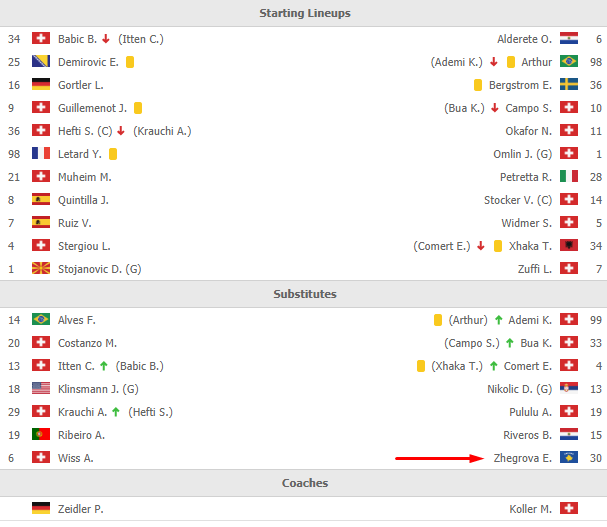Open coach Koller M. profile
607x527 pixels.
pyautogui.click(x=530, y=509)
